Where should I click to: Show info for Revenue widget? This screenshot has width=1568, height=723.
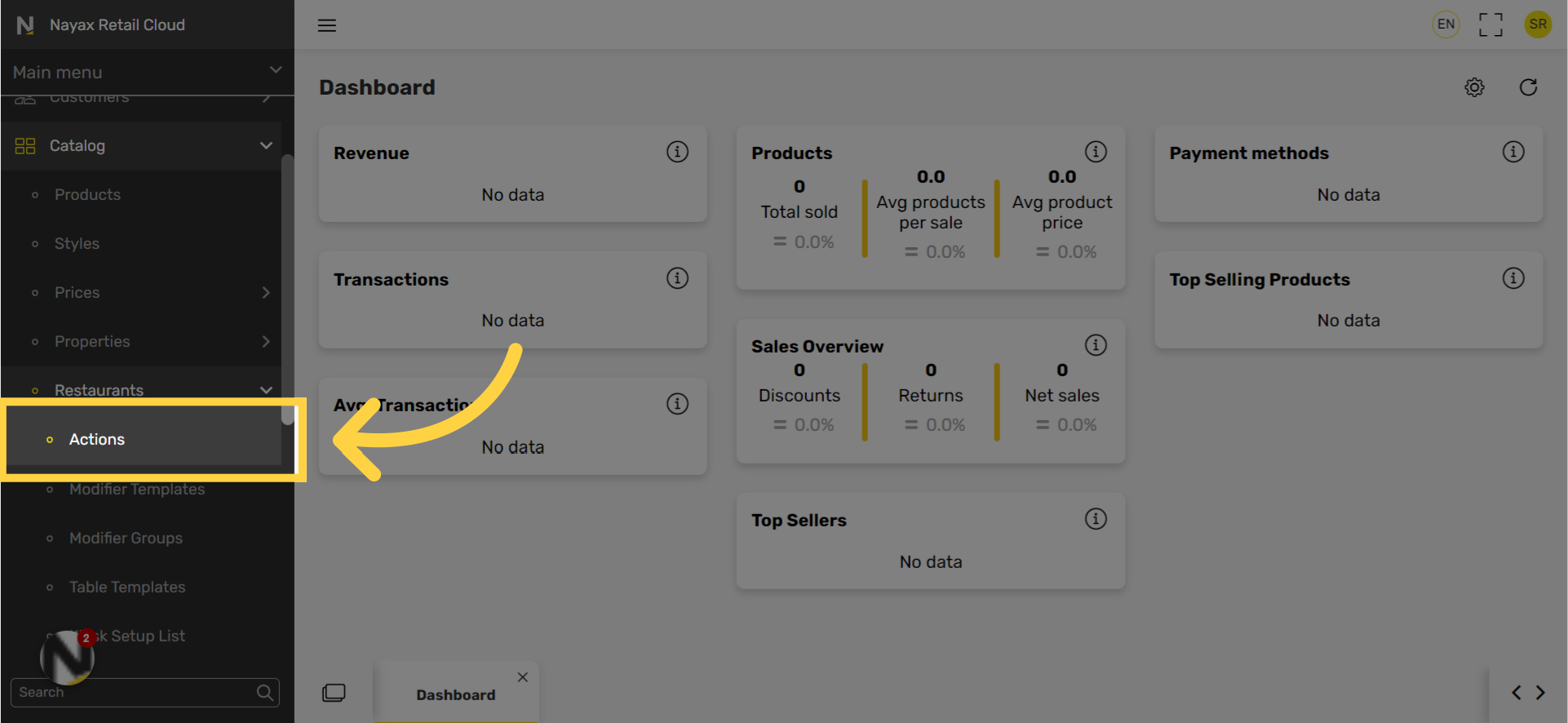[677, 152]
